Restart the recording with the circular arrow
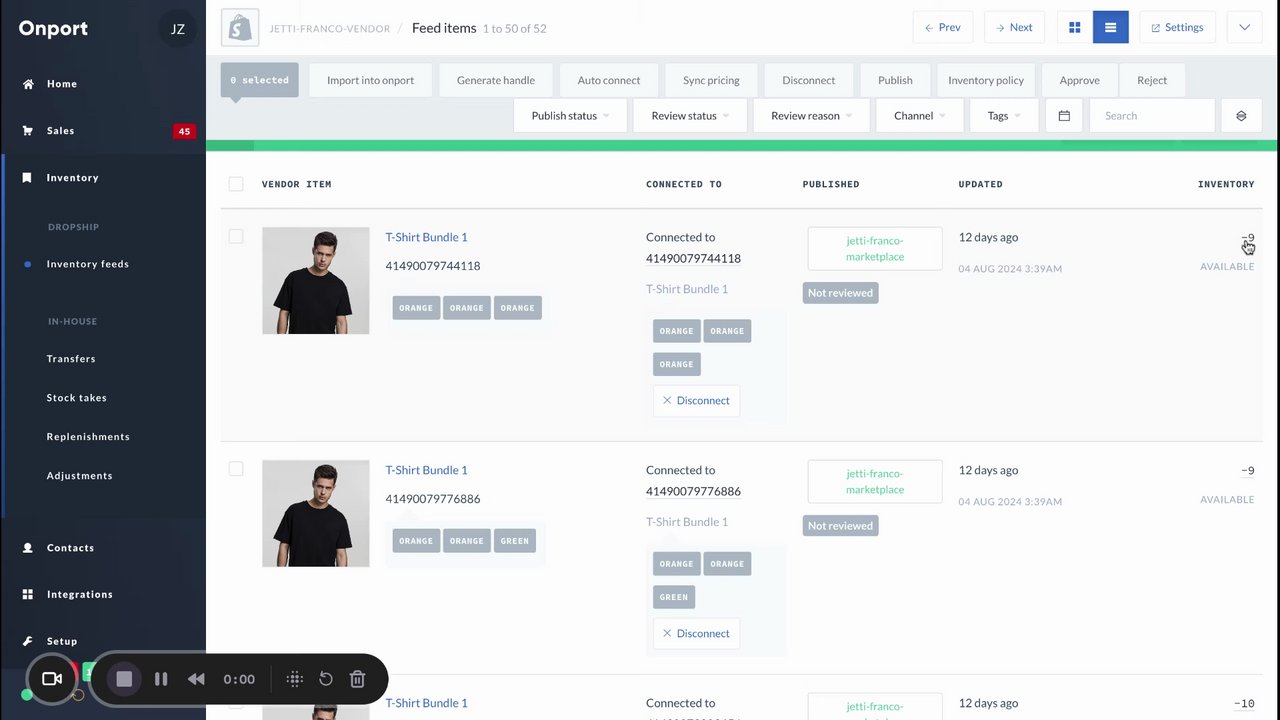 [x=326, y=679]
